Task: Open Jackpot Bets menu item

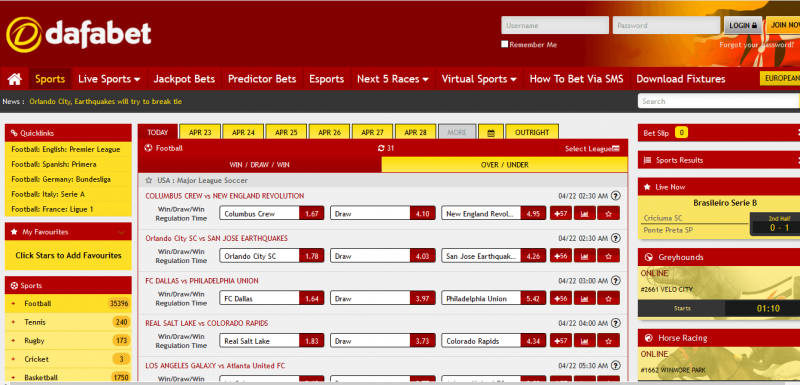Action: pos(184,79)
